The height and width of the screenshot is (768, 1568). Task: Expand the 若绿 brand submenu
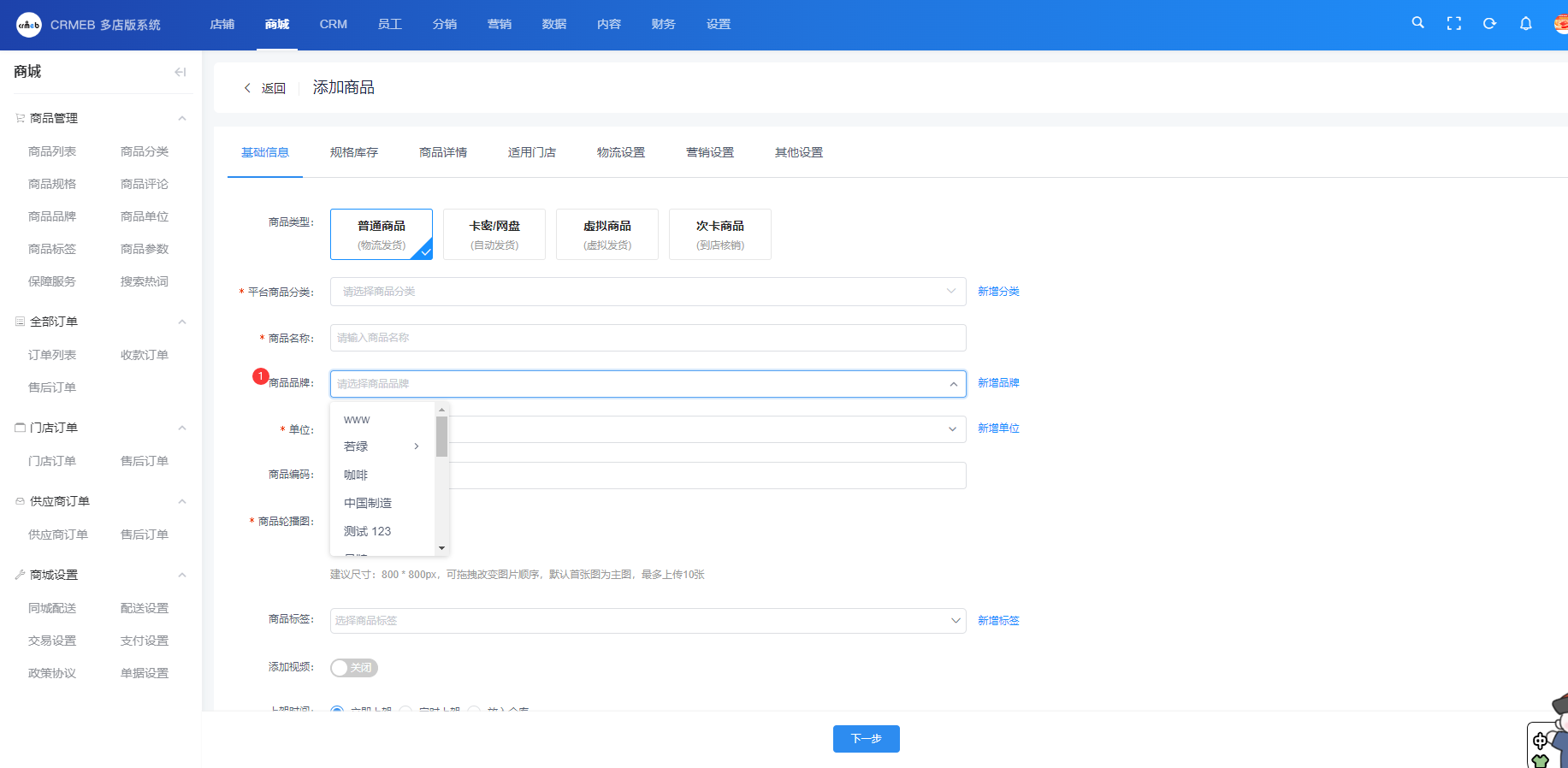pos(416,446)
